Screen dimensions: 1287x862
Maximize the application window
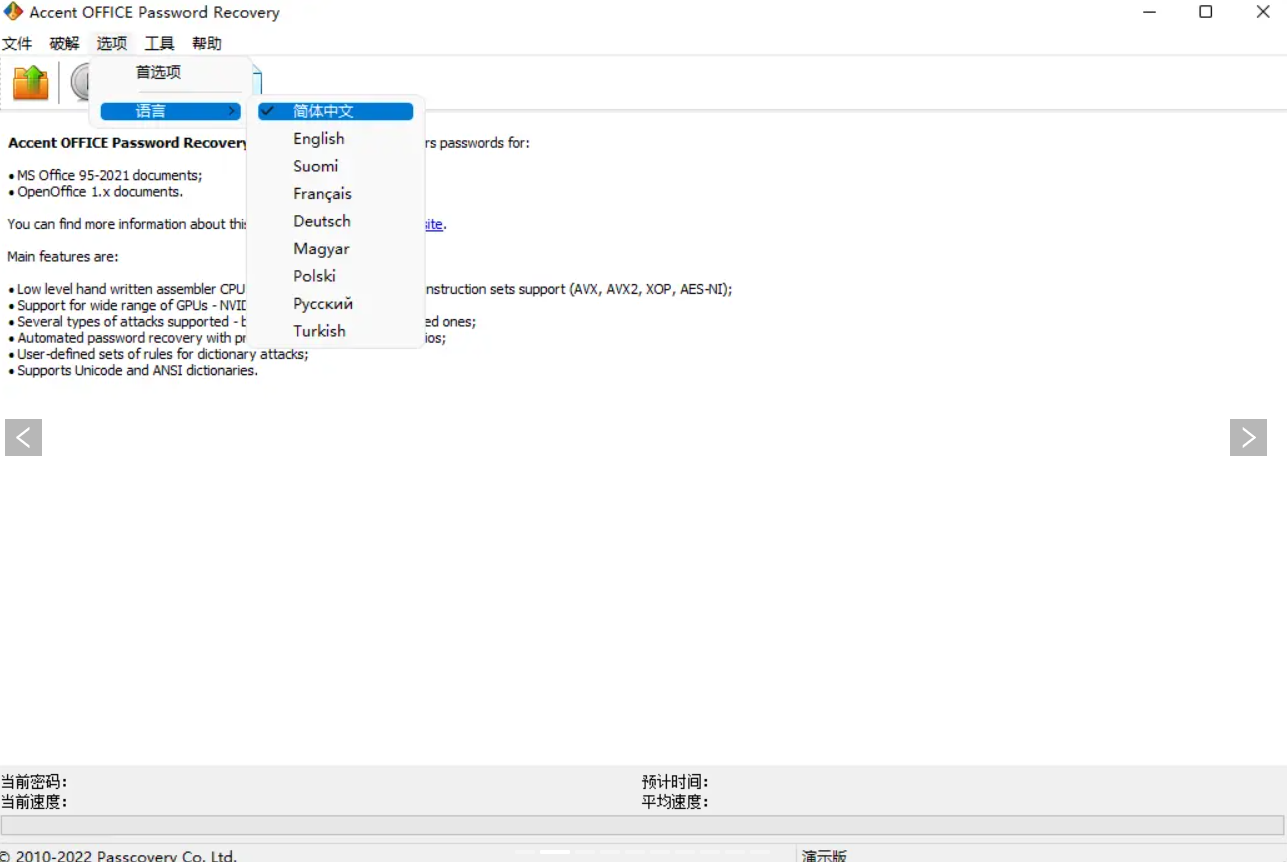[x=1206, y=13]
